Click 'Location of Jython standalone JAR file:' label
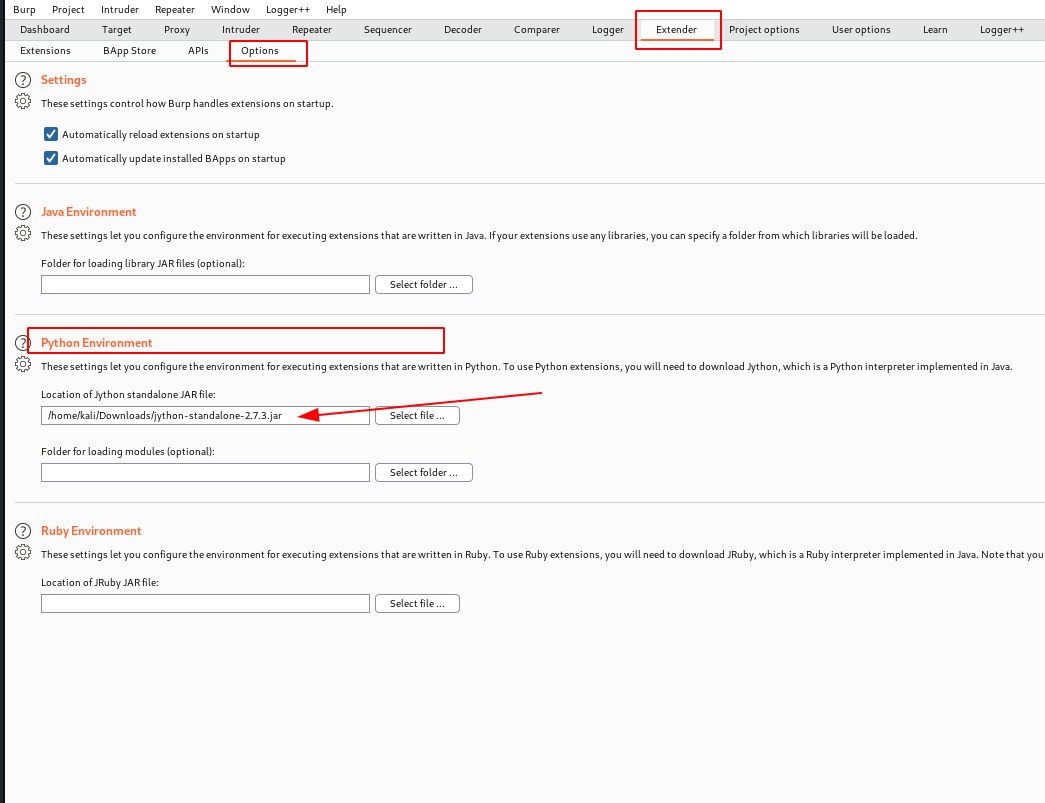 pyautogui.click(x=128, y=395)
